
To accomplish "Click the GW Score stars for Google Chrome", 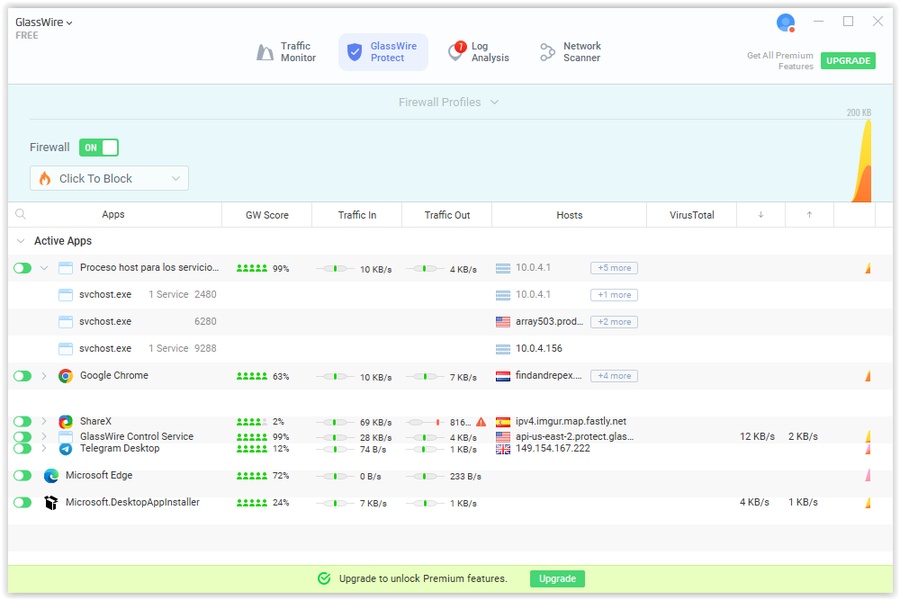I will tap(252, 377).
